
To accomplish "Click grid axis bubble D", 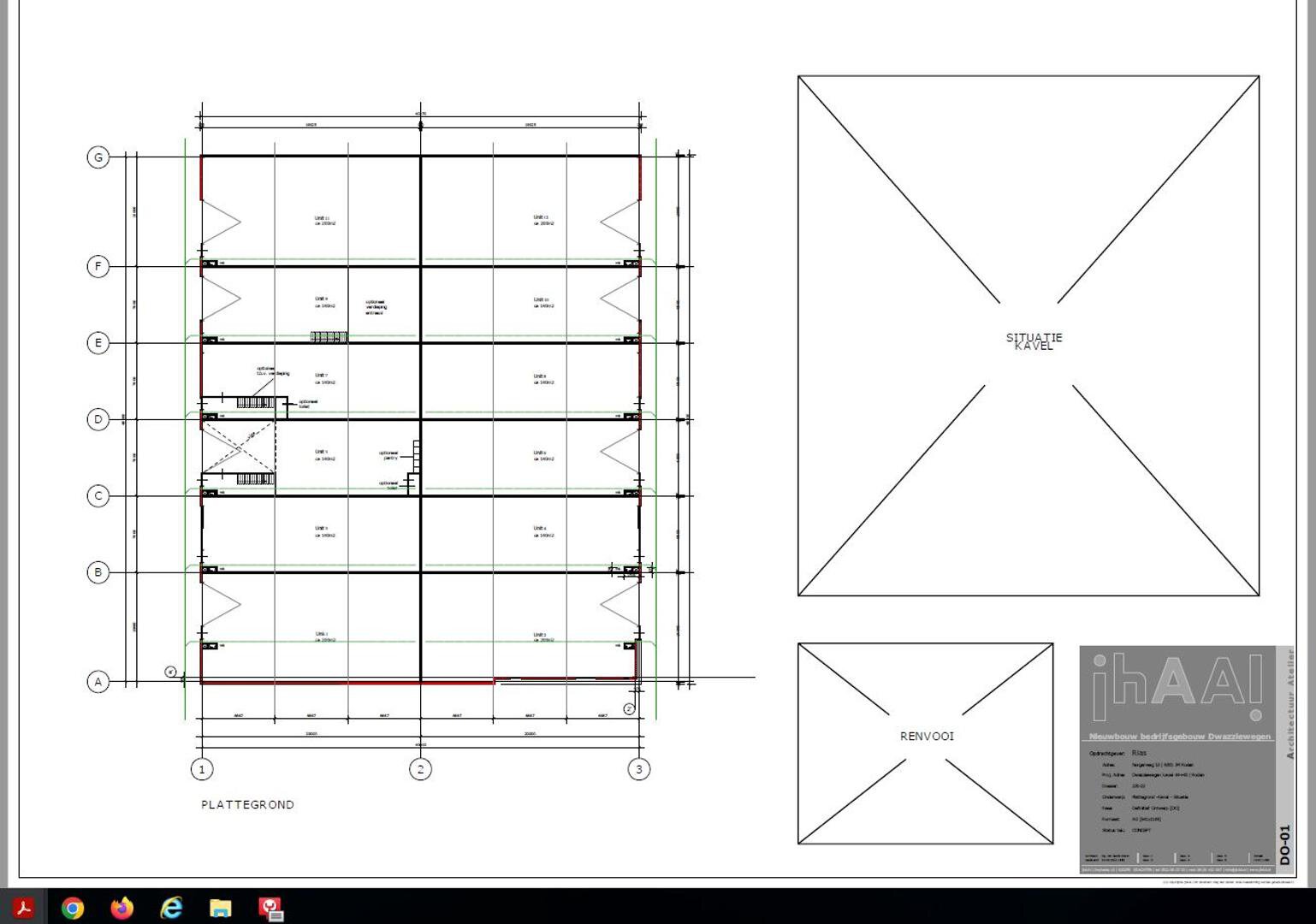I will [98, 419].
